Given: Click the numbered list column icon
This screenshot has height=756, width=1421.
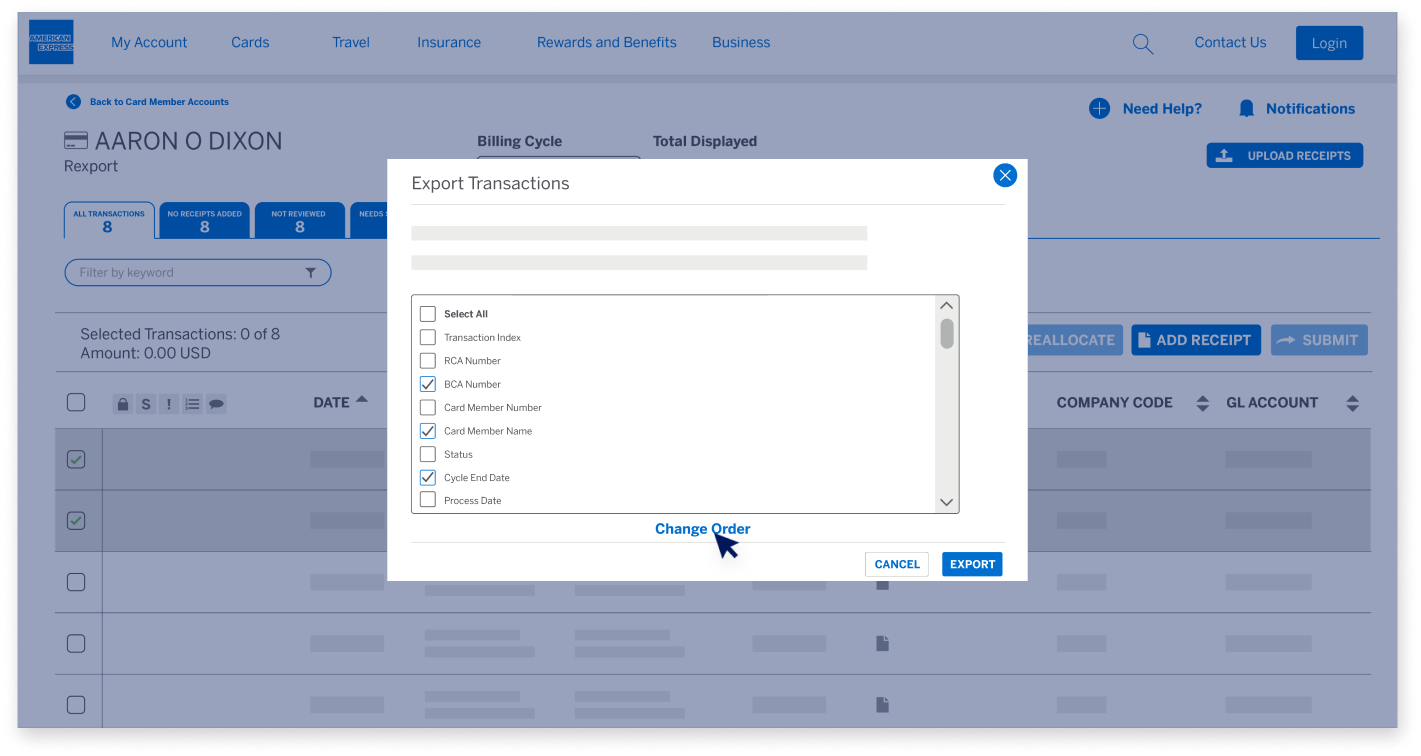Looking at the screenshot, I should [x=191, y=403].
